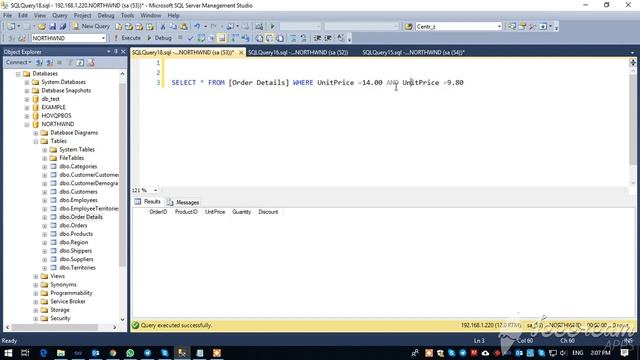Click the Refresh icon in Object Explorer
Image resolution: width=640 pixels, height=360 pixels.
pos(80,62)
